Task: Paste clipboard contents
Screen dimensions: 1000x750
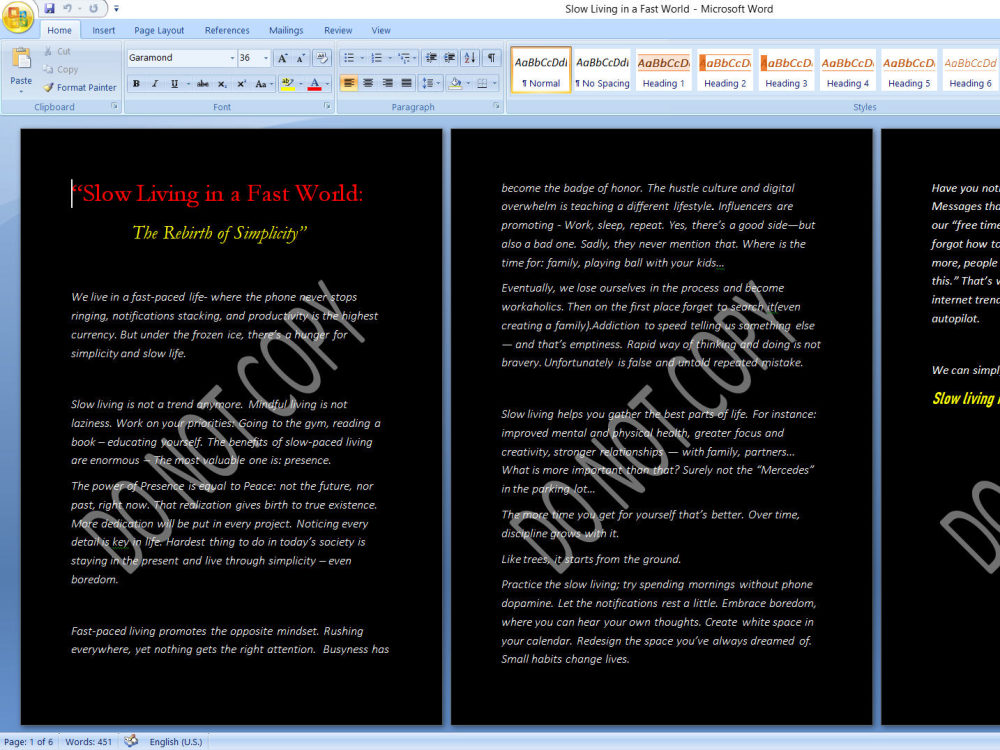Action: pyautogui.click(x=21, y=60)
